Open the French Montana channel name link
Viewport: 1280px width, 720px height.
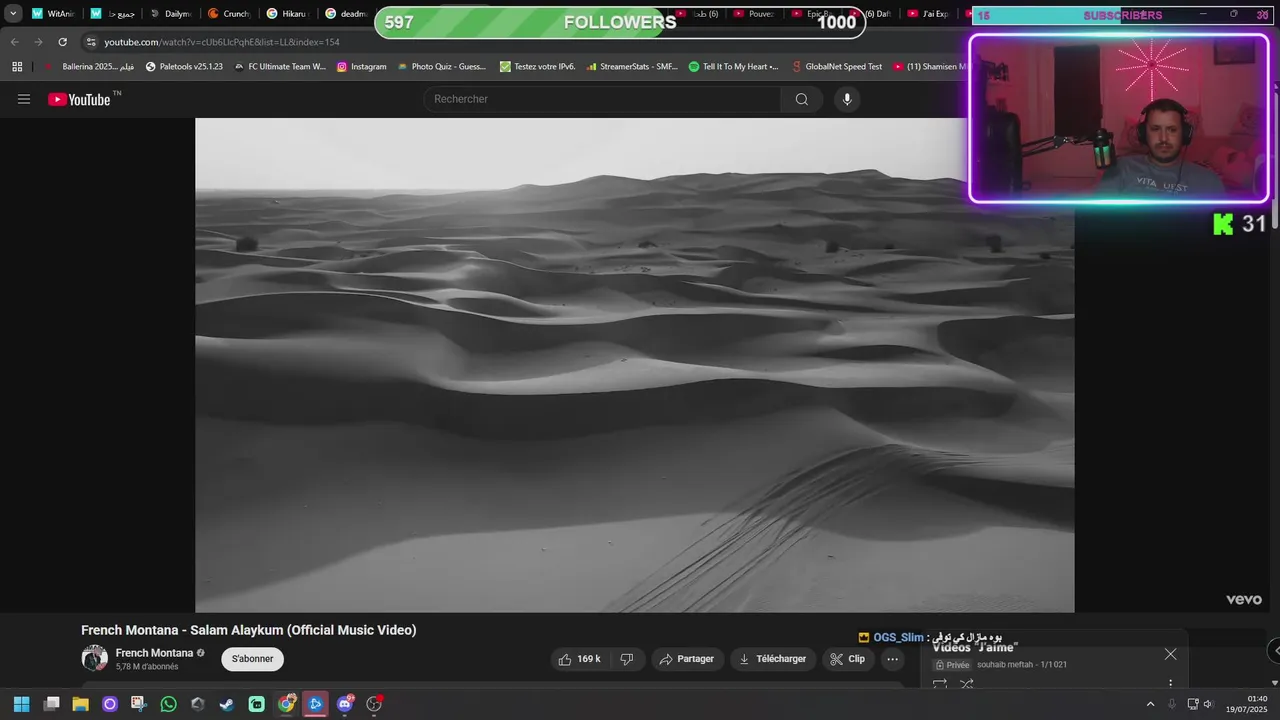click(x=154, y=653)
